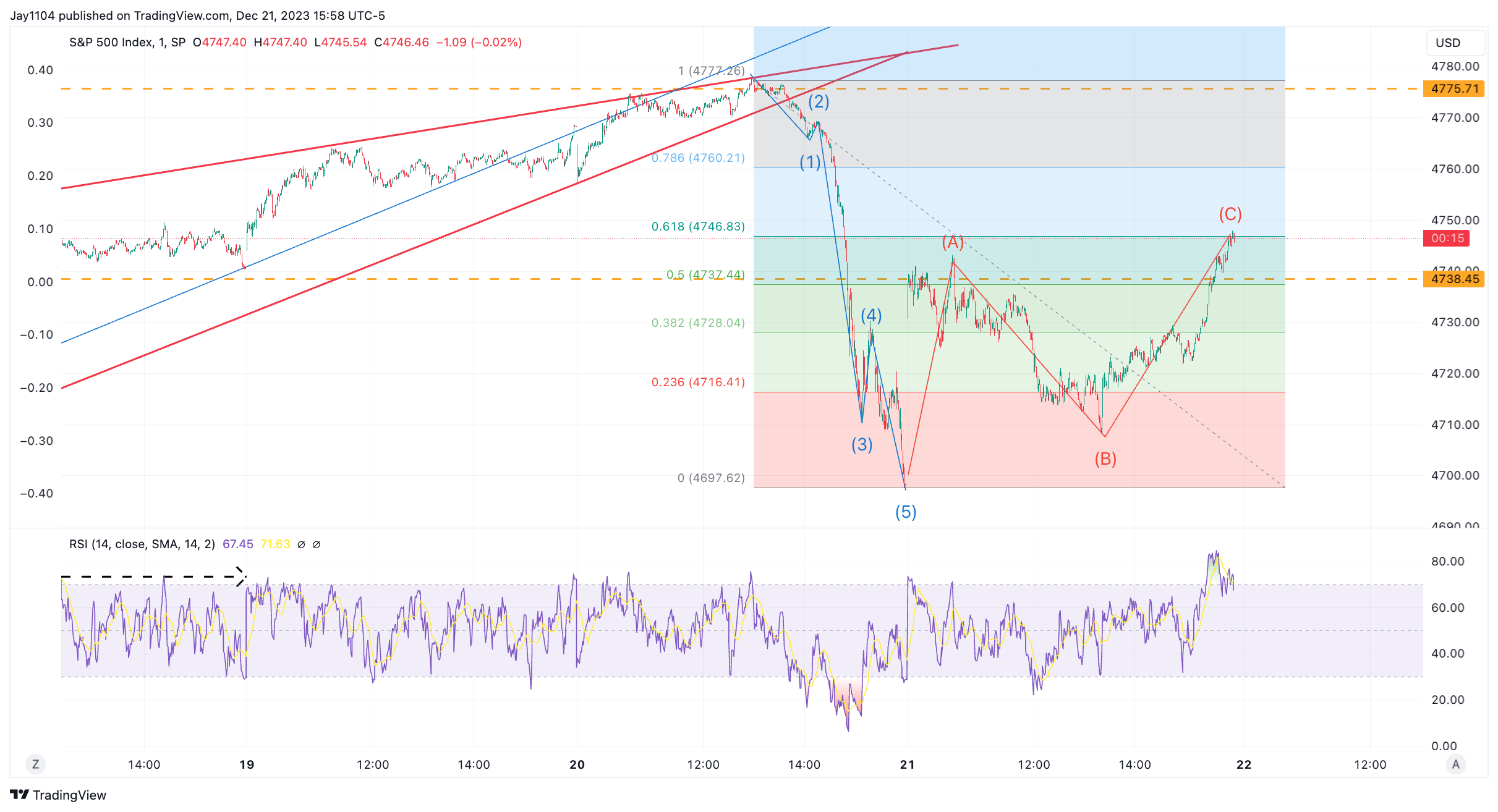Click the 20.00 RSI scale label

(1448, 700)
